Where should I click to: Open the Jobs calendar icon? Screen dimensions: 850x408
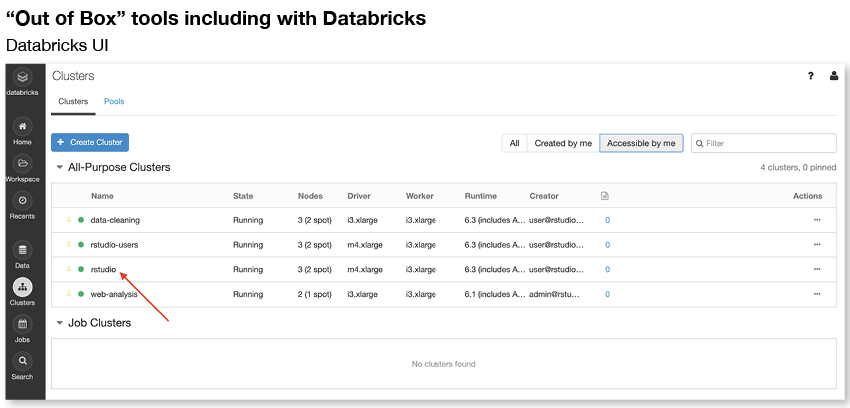(x=22, y=324)
